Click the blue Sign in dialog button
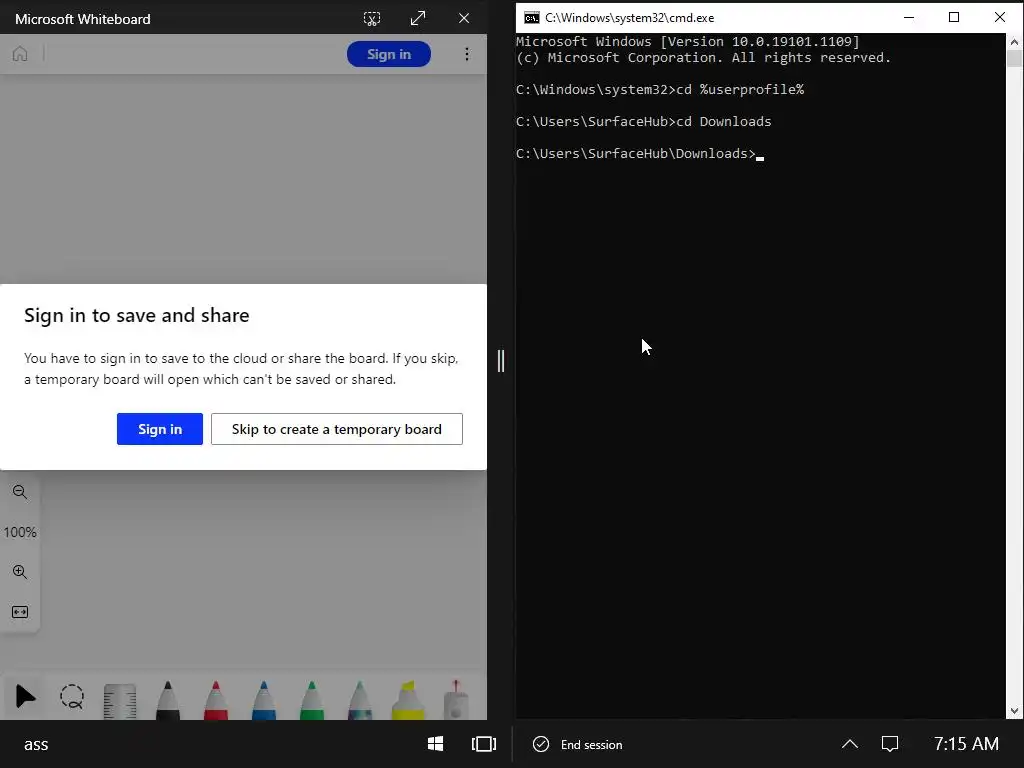Screen dimensions: 1024x768 [x=160, y=429]
